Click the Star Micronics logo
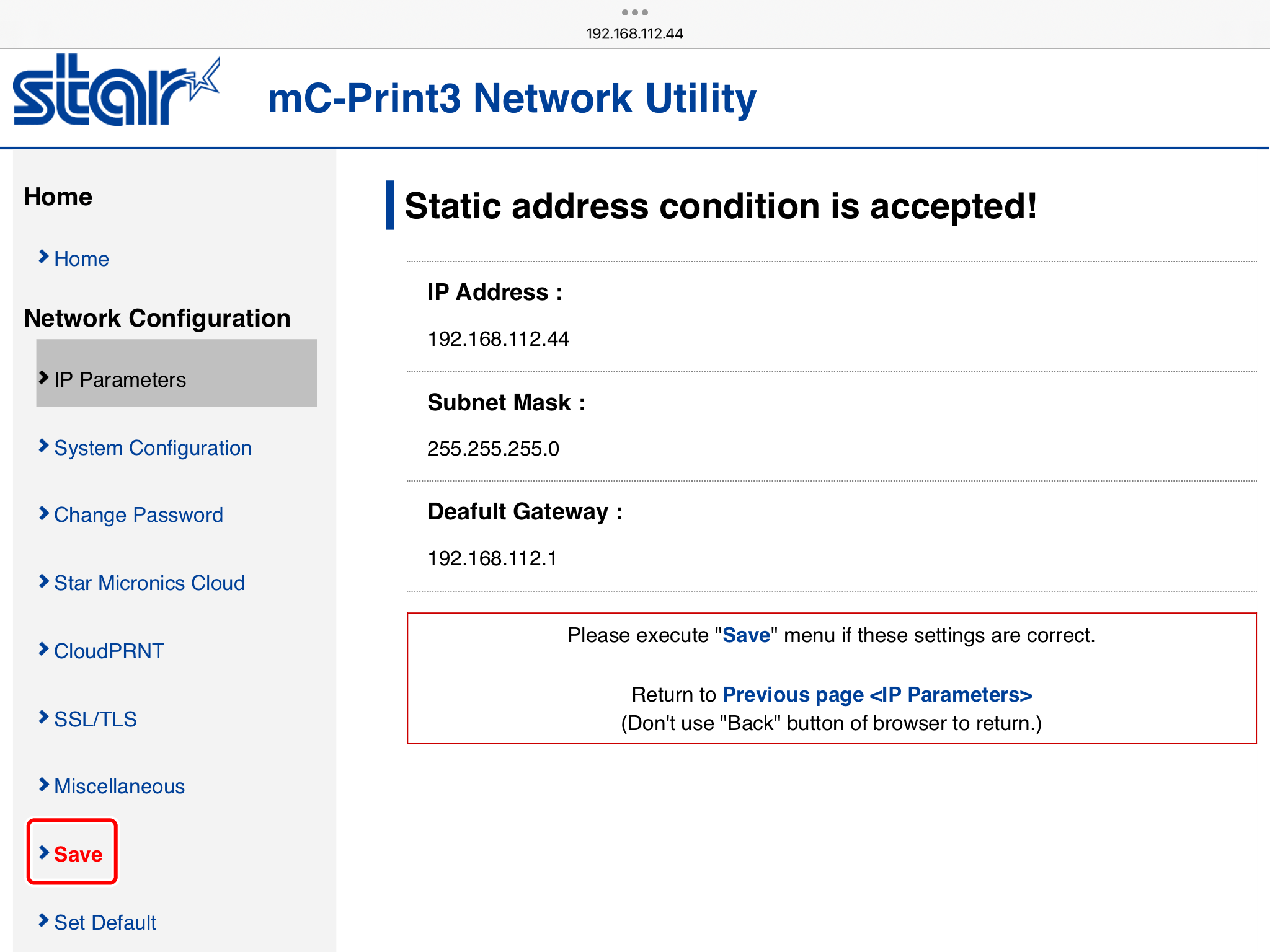 [117, 91]
